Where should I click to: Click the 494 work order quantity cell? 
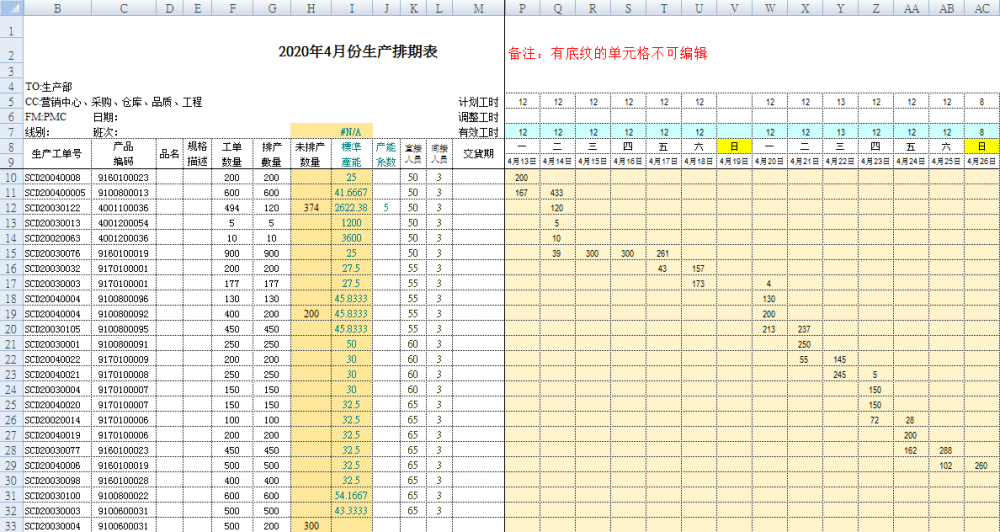tap(232, 208)
